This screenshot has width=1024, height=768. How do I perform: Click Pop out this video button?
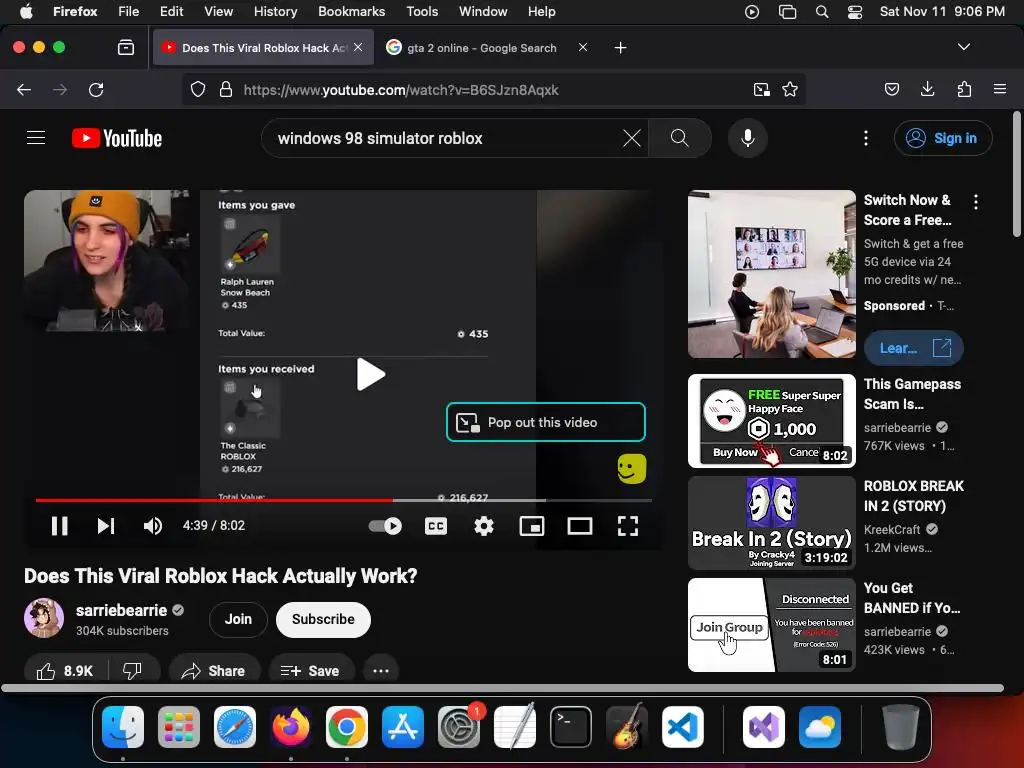coord(545,422)
